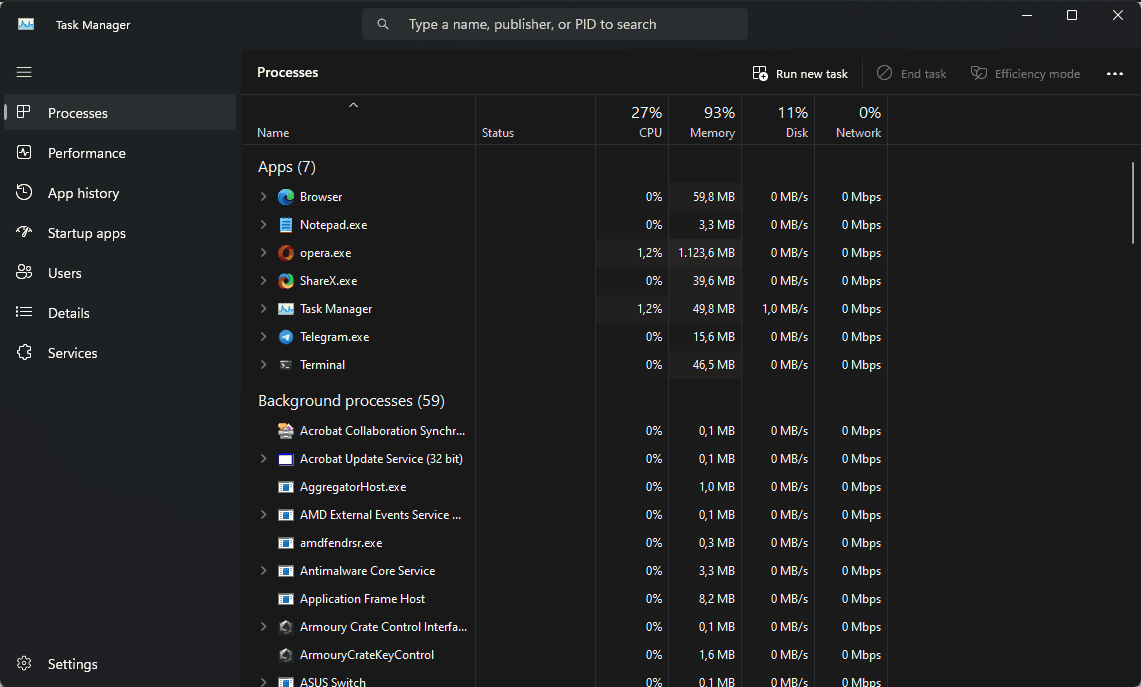Screen dimensions: 1141x687
Task: Sort processes by Disk column
Action: [x=778, y=120]
